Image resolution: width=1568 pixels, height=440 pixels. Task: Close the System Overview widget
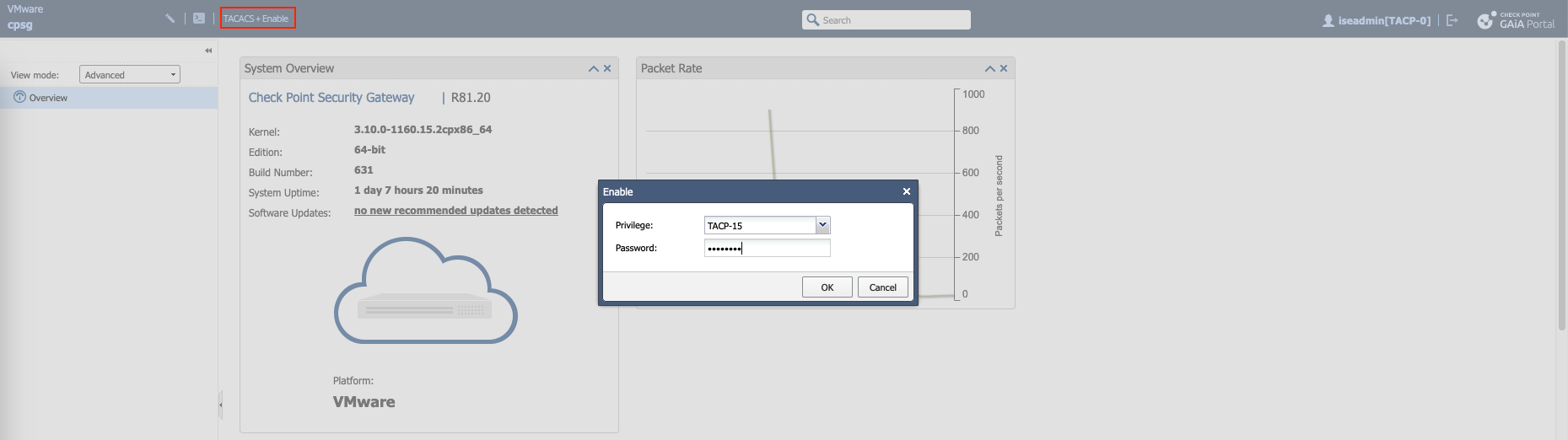(607, 68)
